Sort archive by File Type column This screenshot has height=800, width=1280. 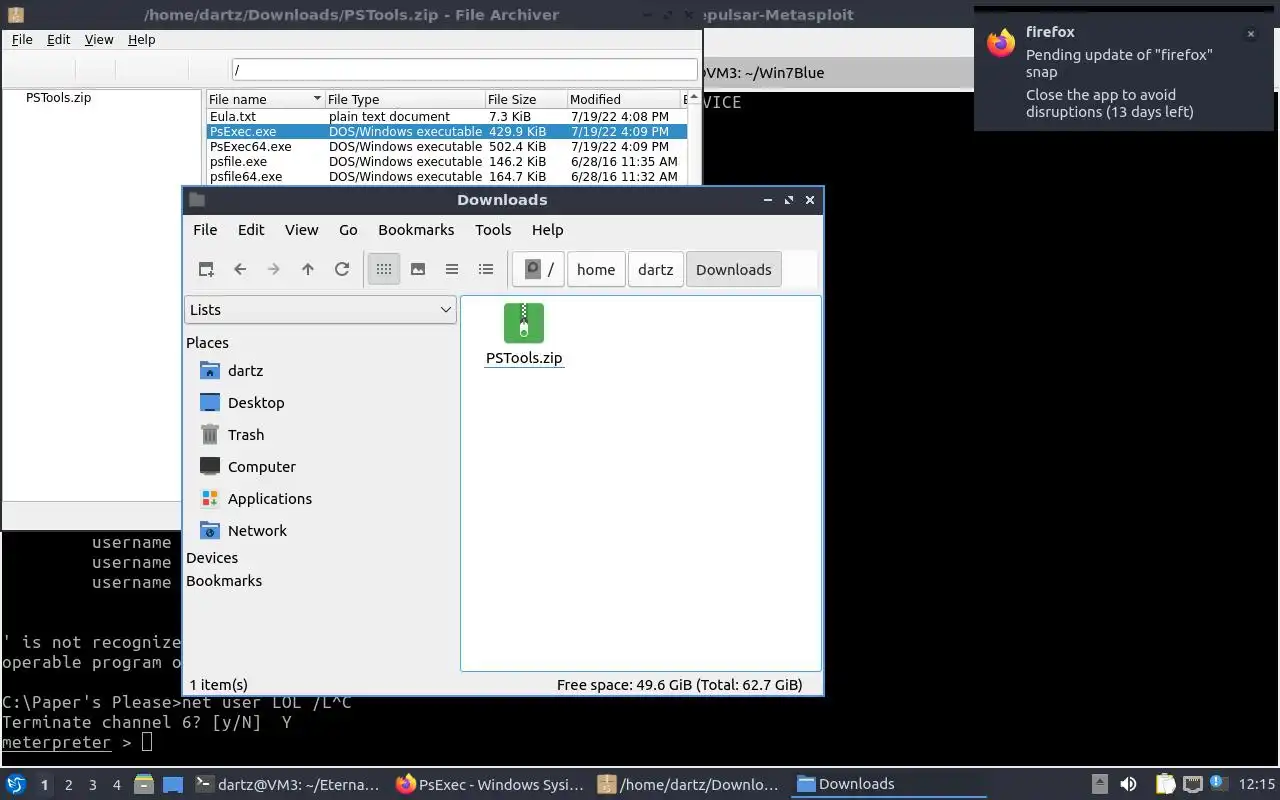tap(405, 99)
